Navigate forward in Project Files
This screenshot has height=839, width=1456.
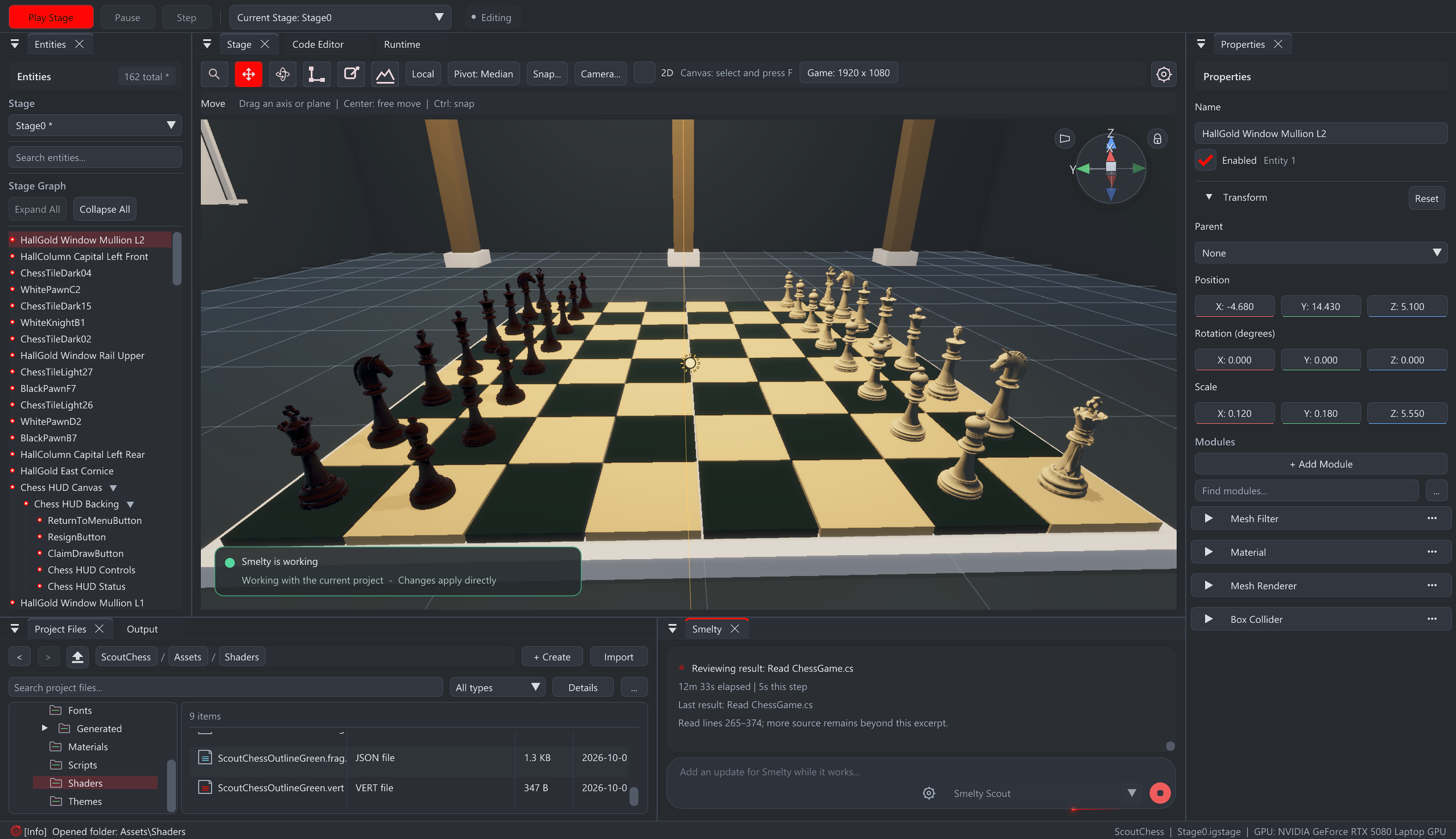[x=48, y=656]
